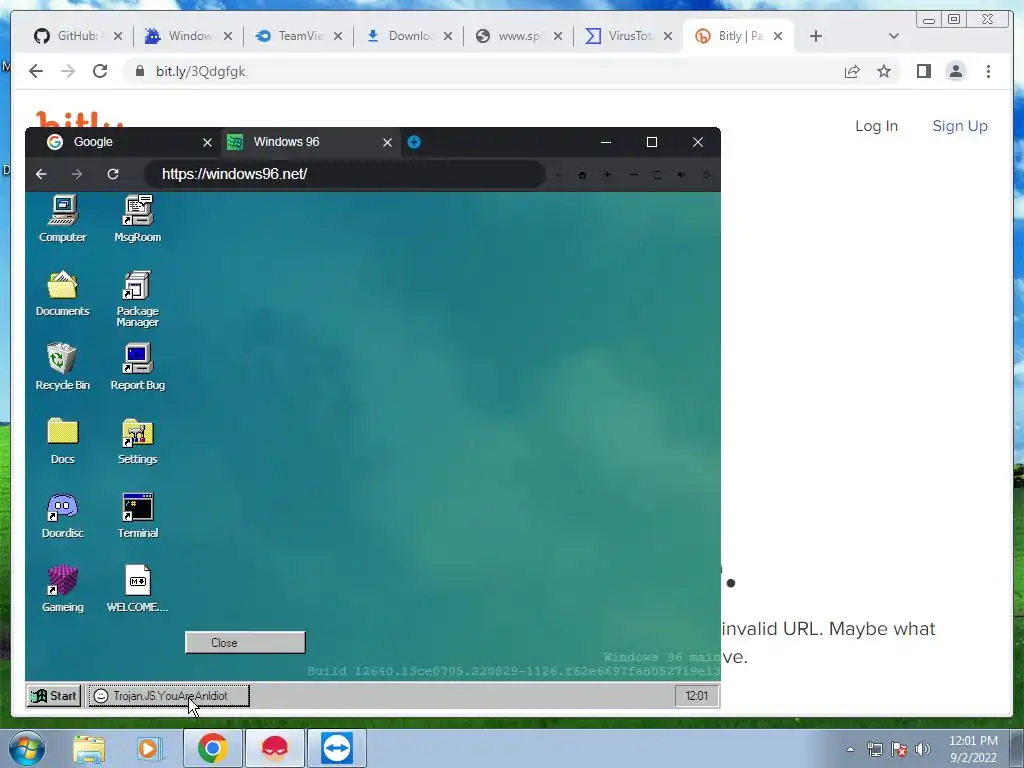The image size is (1024, 768).
Task: Open the Documents folder icon
Action: tap(63, 293)
